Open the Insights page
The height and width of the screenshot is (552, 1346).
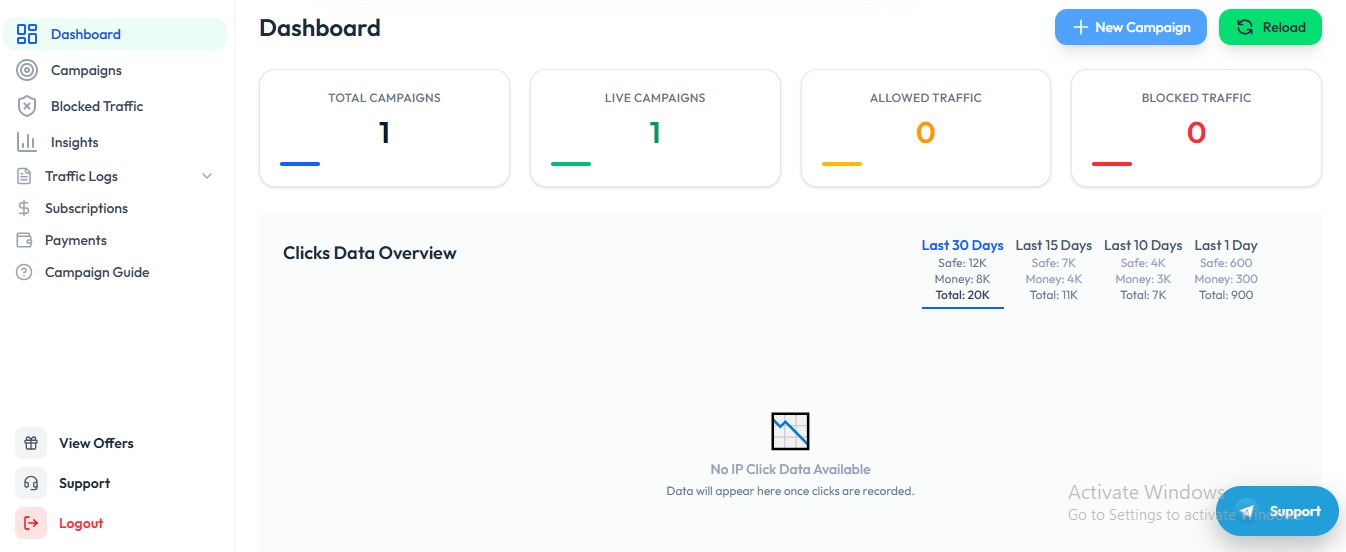pyautogui.click(x=116, y=142)
